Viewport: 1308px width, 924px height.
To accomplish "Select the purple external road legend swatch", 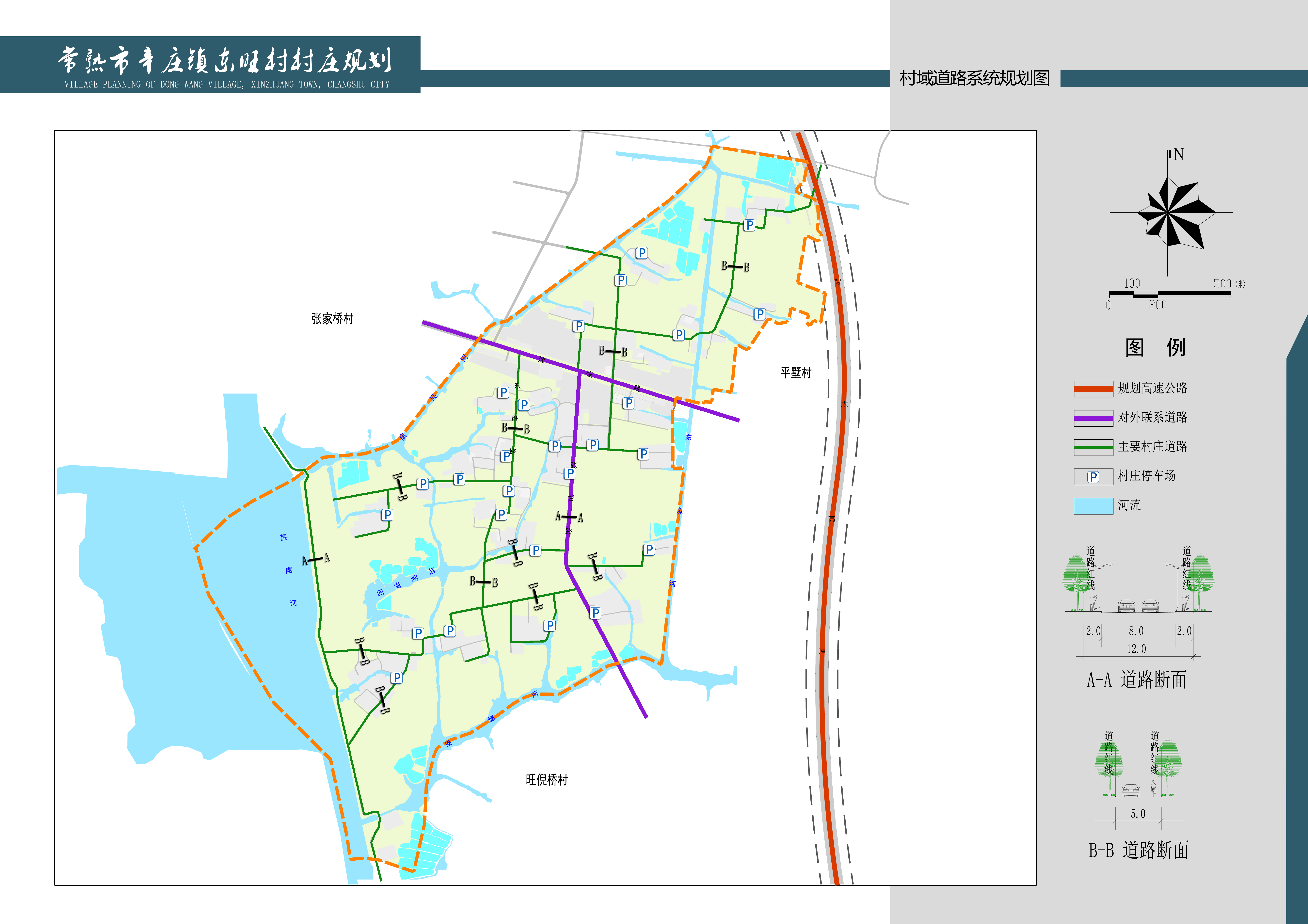I will pyautogui.click(x=1093, y=418).
